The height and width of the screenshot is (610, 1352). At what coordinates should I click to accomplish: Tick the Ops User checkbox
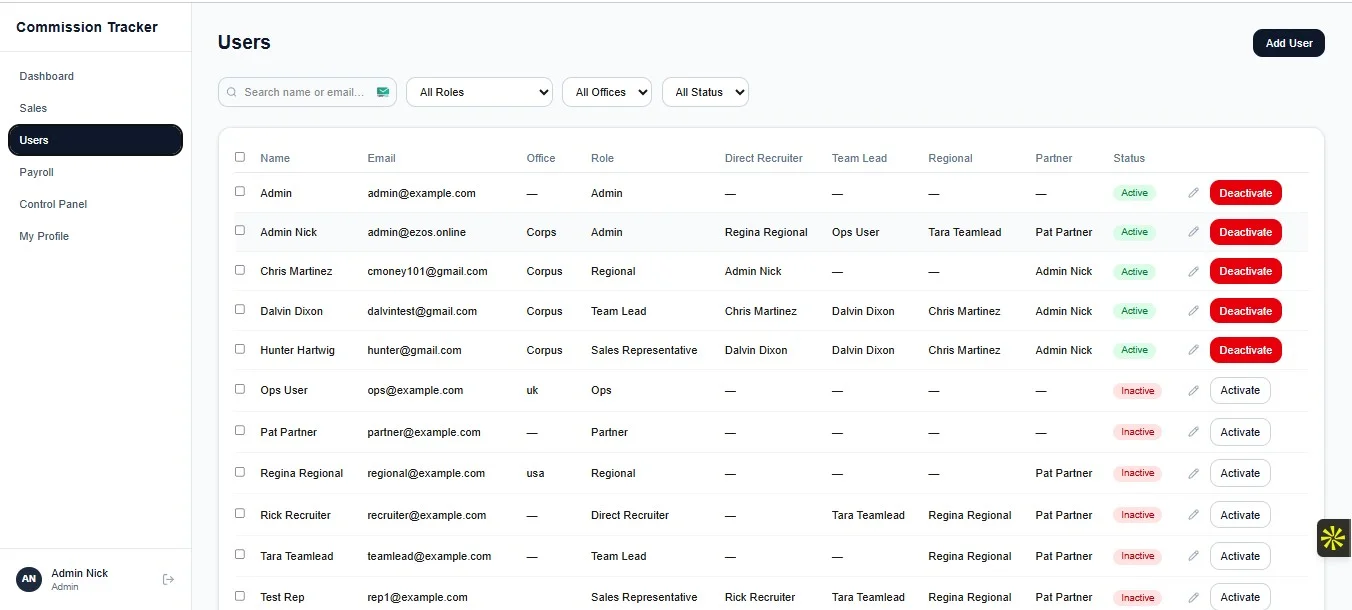pyautogui.click(x=240, y=389)
